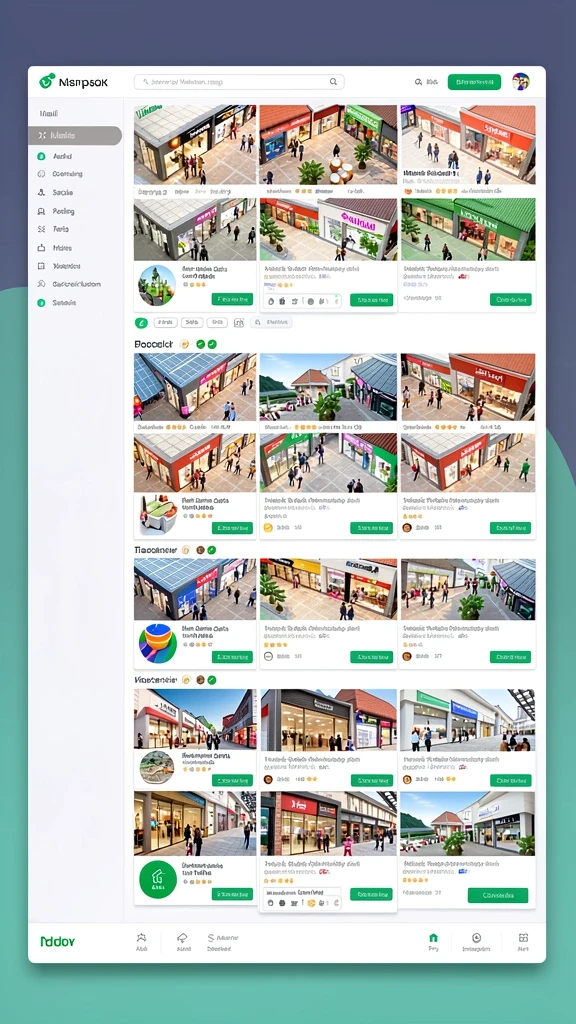Click the green button in the header
This screenshot has width=576, height=1024.
(474, 82)
